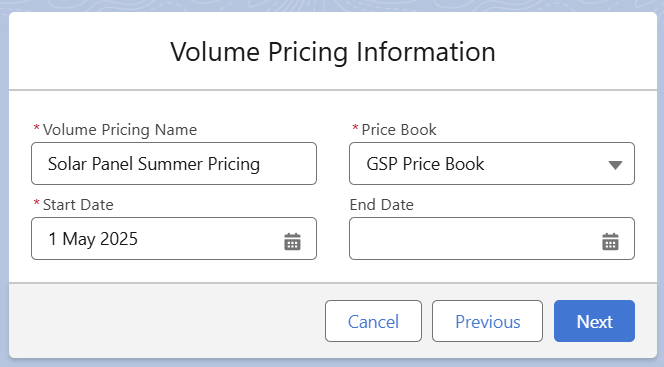The height and width of the screenshot is (367, 664).
Task: Click the Volume Pricing Information heading
Action: 333,52
